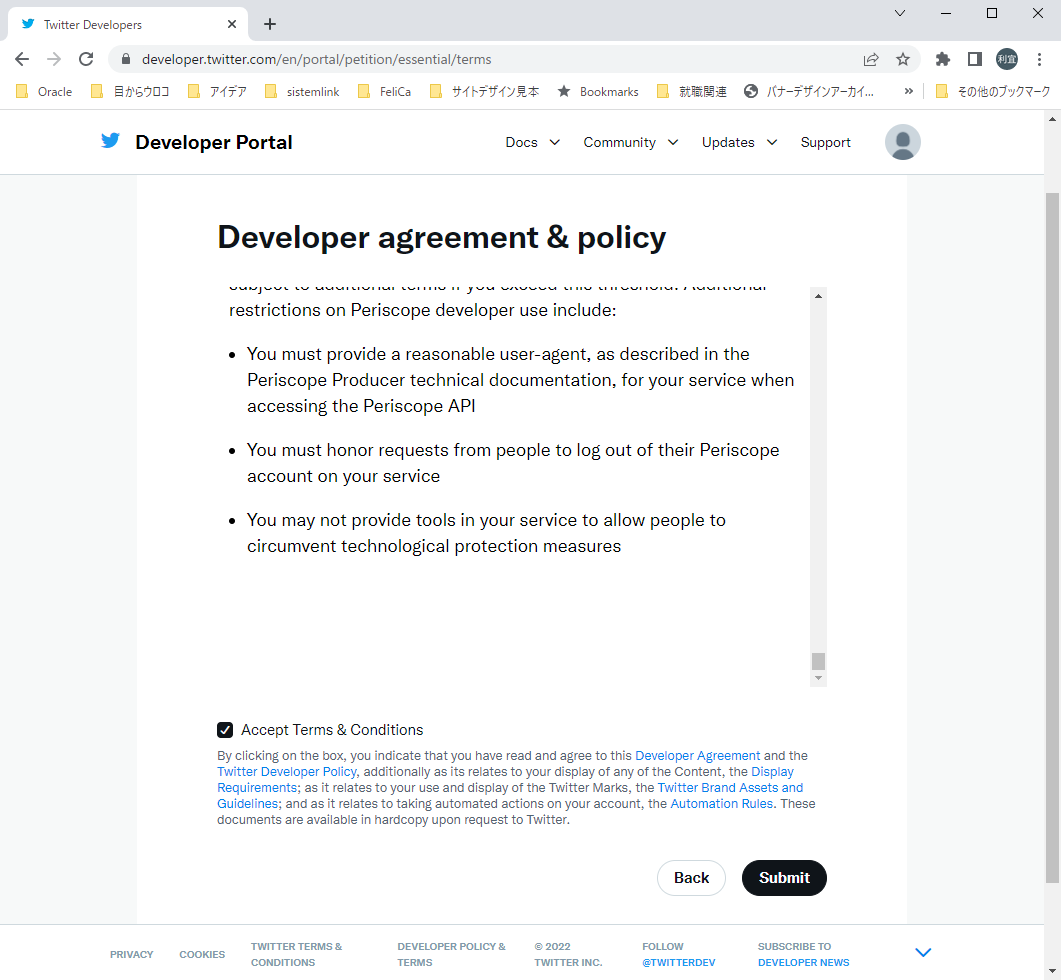1061x980 pixels.
Task: Open Chrome profile avatar in toolbar
Action: [x=1007, y=60]
